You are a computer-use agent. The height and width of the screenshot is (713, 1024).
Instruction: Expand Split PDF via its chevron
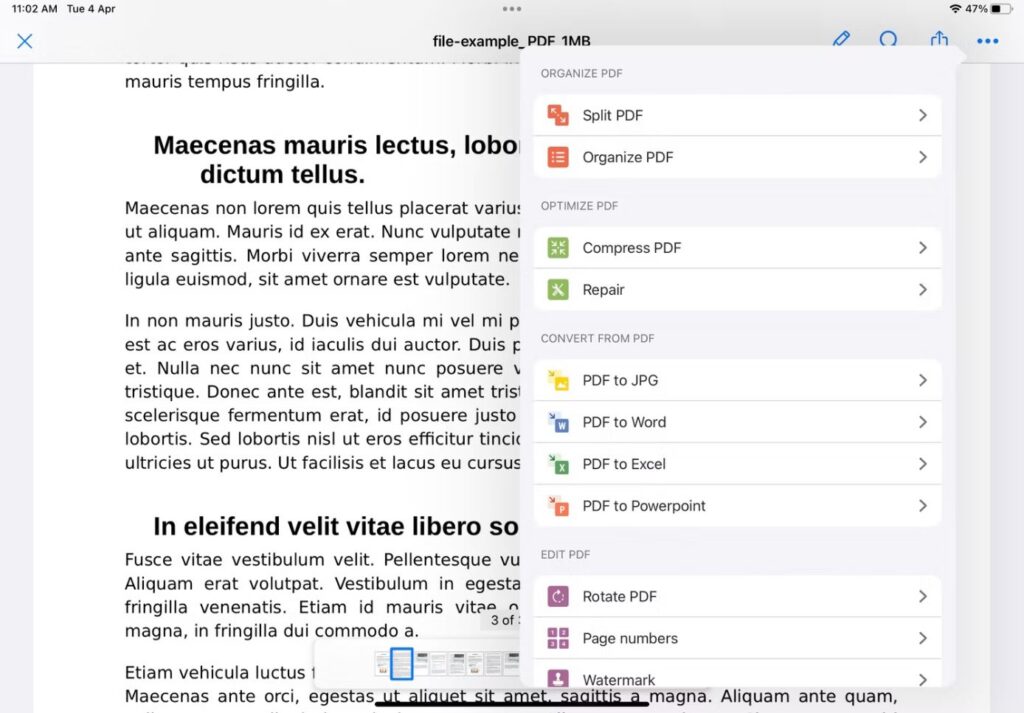tap(923, 115)
